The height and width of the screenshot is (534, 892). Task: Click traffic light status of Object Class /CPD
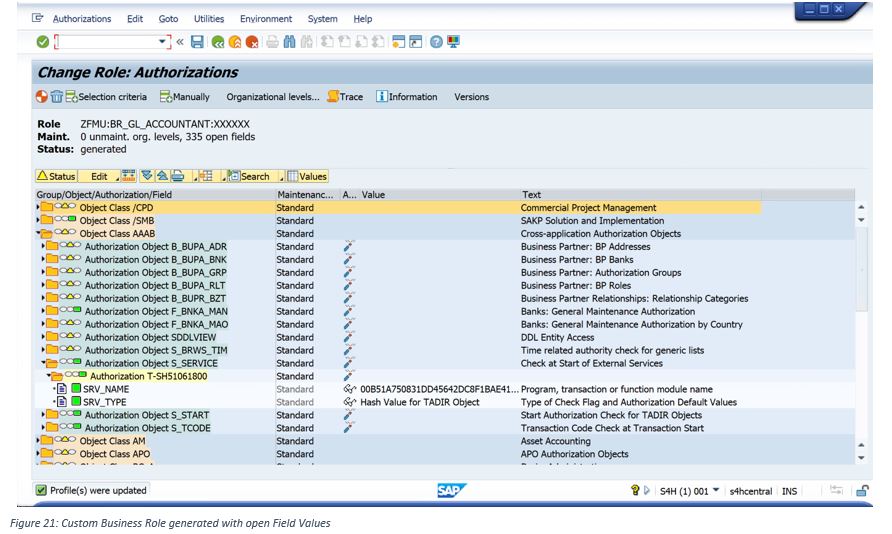pos(65,206)
